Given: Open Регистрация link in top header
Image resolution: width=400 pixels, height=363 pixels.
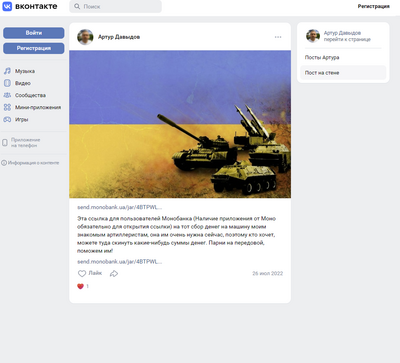Looking at the screenshot, I should [373, 6].
